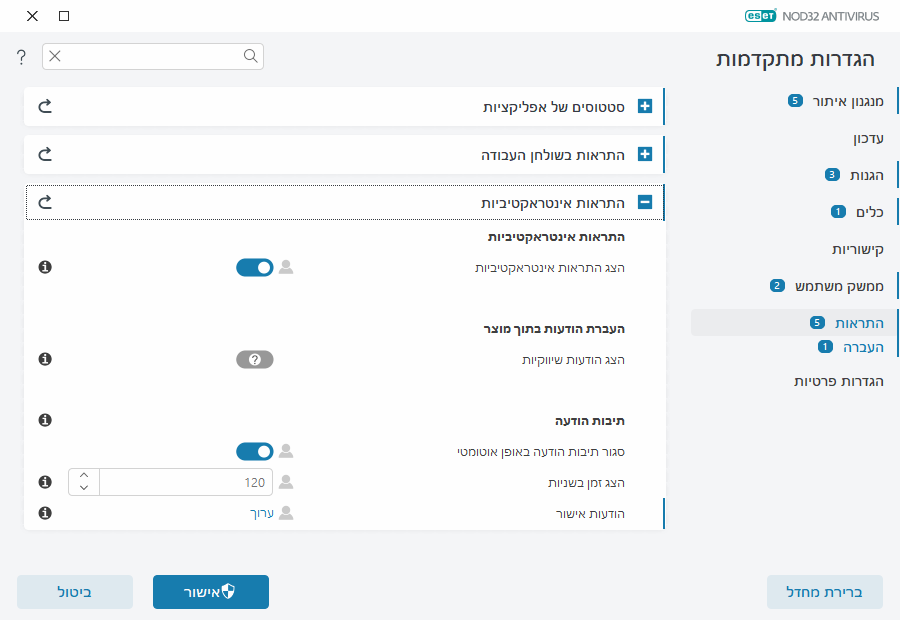900x620 pixels.
Task: Click the הצג זמן בשניות label
Action: point(586,483)
